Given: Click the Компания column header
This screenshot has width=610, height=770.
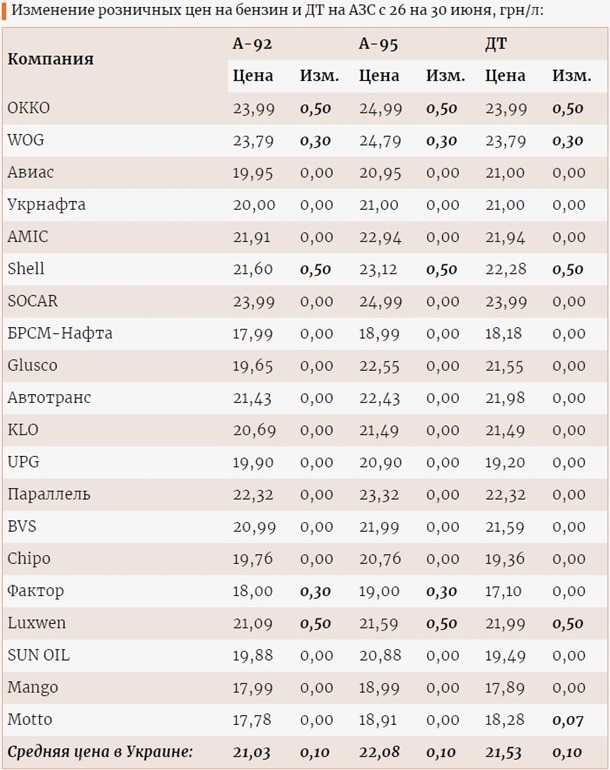Looking at the screenshot, I should 50,59.
